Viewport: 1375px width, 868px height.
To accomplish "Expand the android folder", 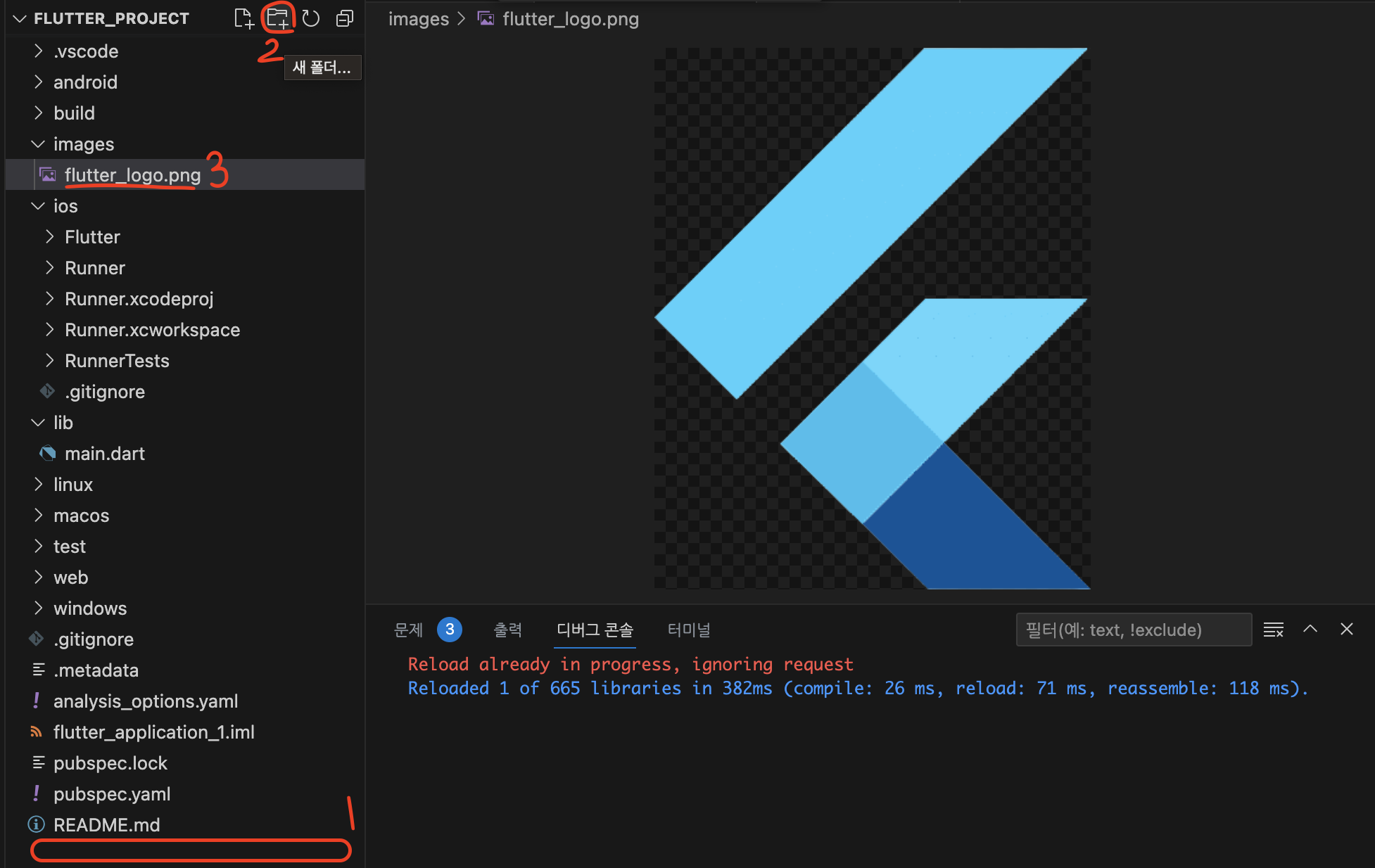I will point(85,82).
